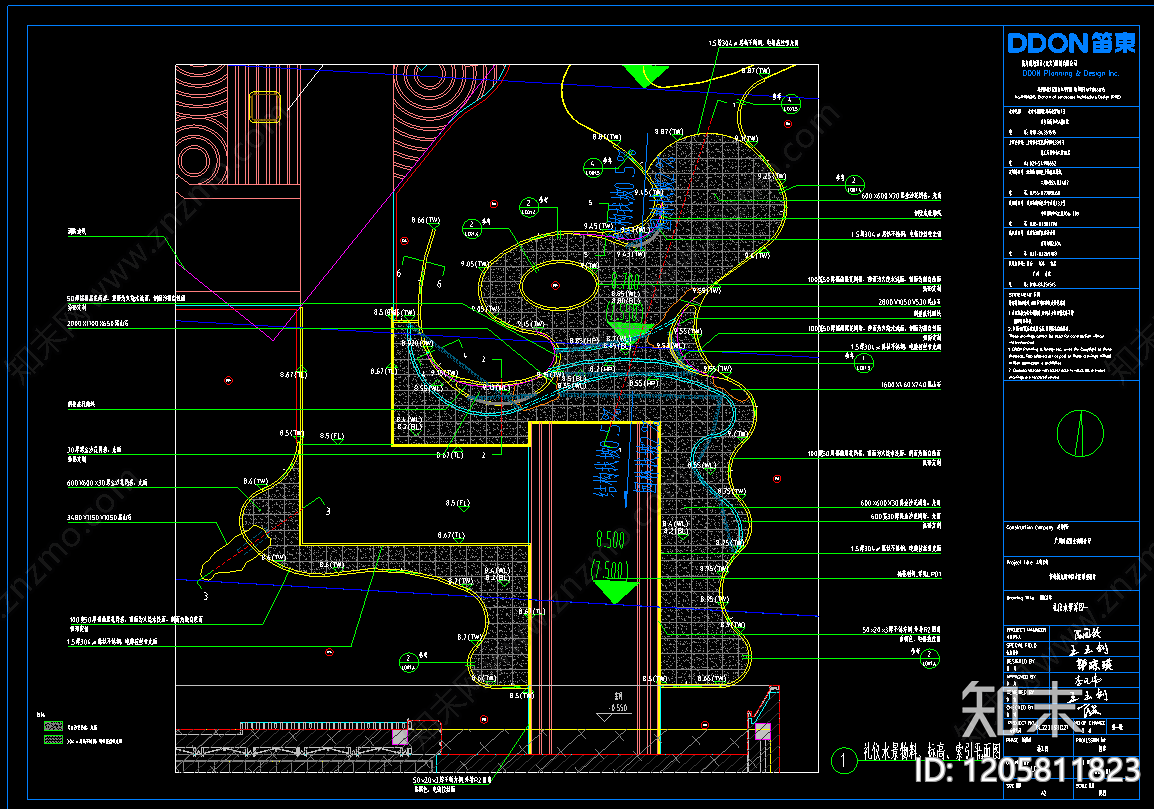Click the "PROJECT MANAGER" label

pos(1026,630)
